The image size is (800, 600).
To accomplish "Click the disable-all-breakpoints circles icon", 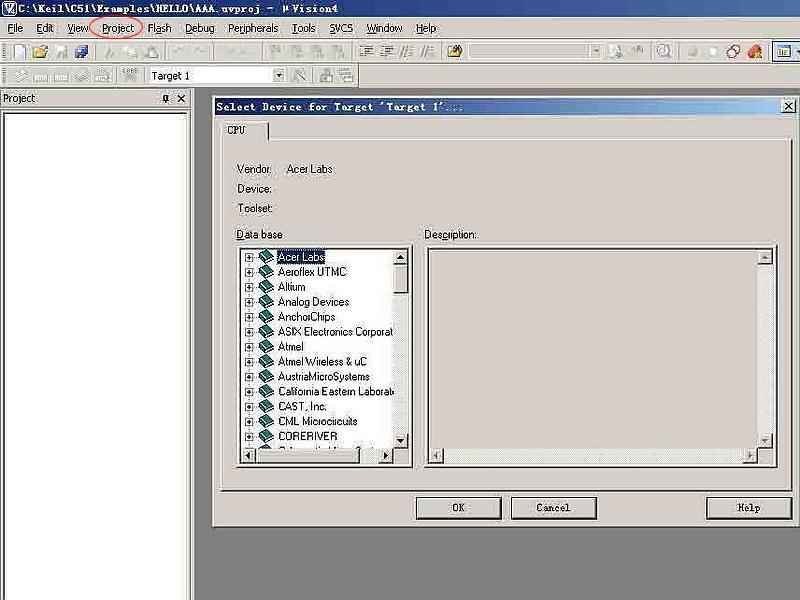I will (x=733, y=52).
